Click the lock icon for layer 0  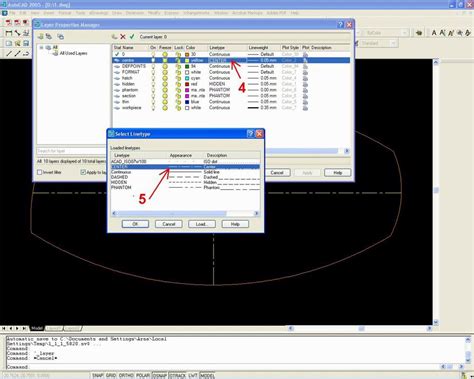coord(178,54)
